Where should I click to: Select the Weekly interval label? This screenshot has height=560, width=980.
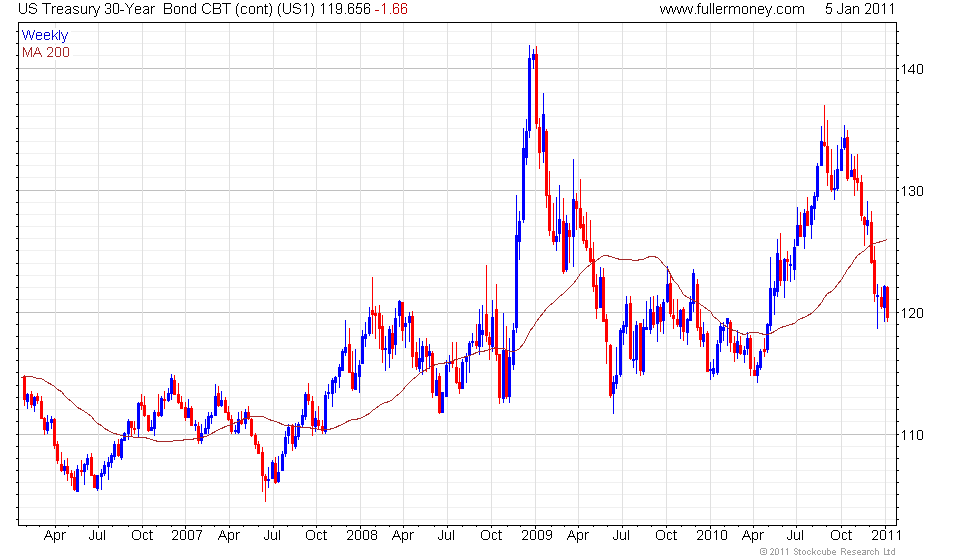[44, 36]
